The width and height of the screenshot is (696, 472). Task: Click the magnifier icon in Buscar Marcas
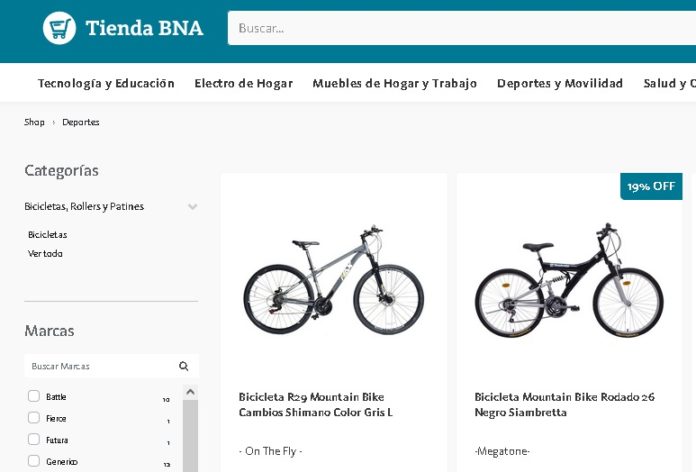pyautogui.click(x=184, y=366)
